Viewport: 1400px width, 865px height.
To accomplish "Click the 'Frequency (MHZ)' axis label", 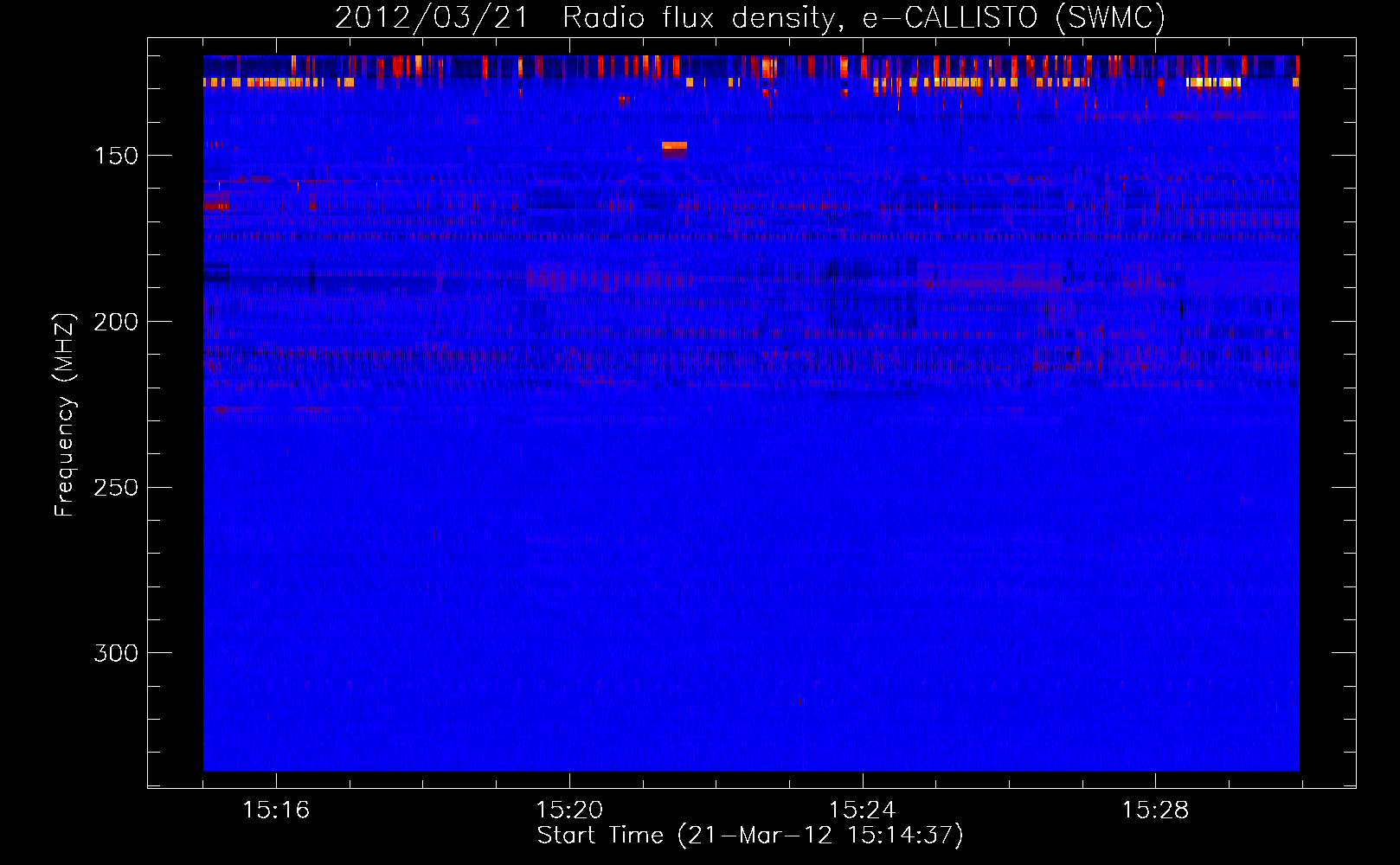I will [66, 415].
